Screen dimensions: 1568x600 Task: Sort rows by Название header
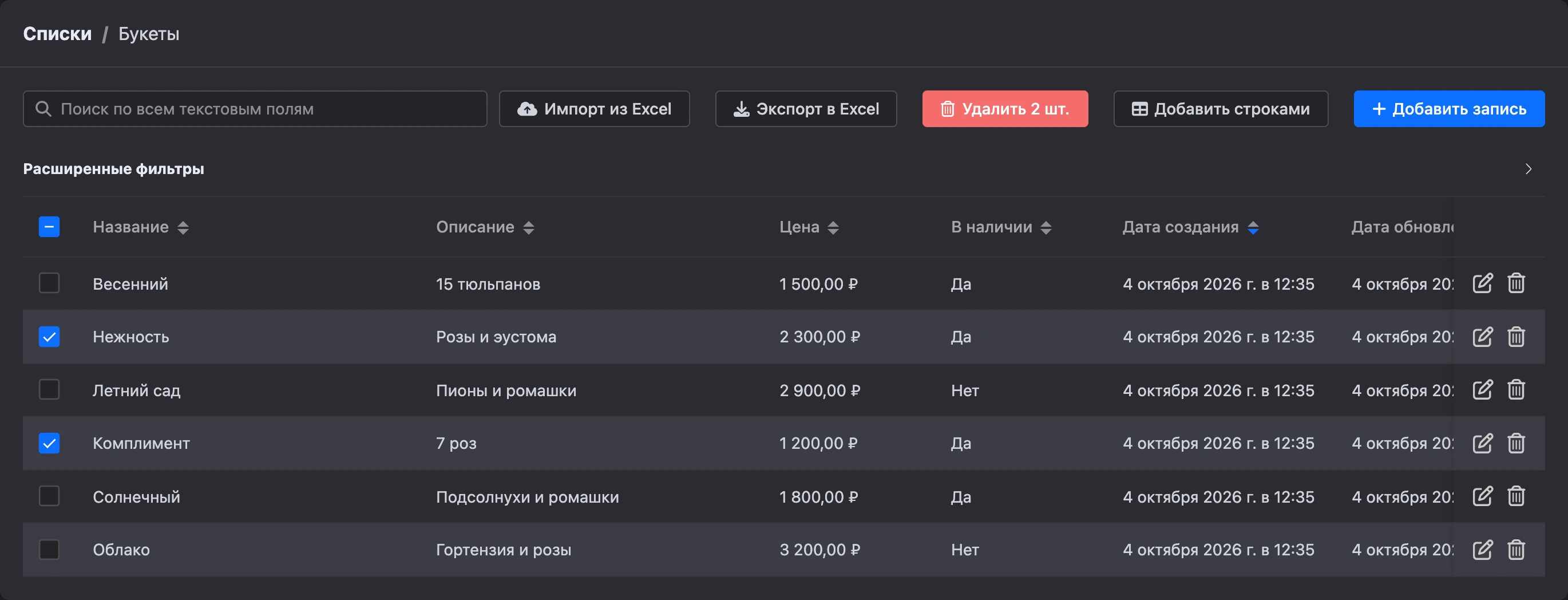click(x=141, y=227)
